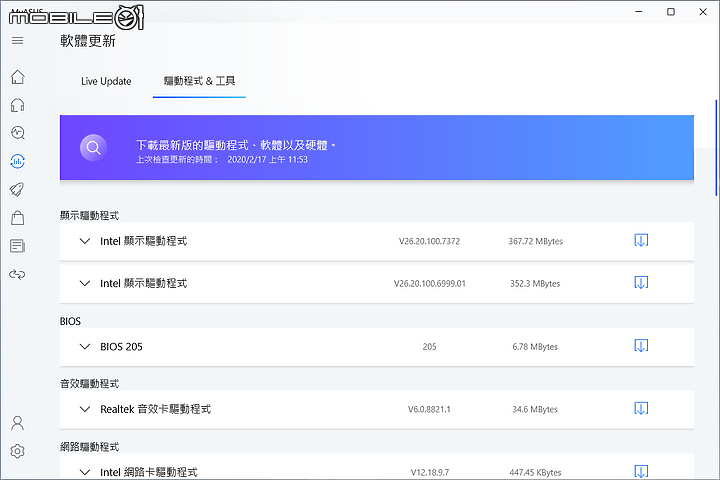This screenshot has width=720, height=480.
Task: Click size text 447.45 KBytes
Action: (535, 472)
